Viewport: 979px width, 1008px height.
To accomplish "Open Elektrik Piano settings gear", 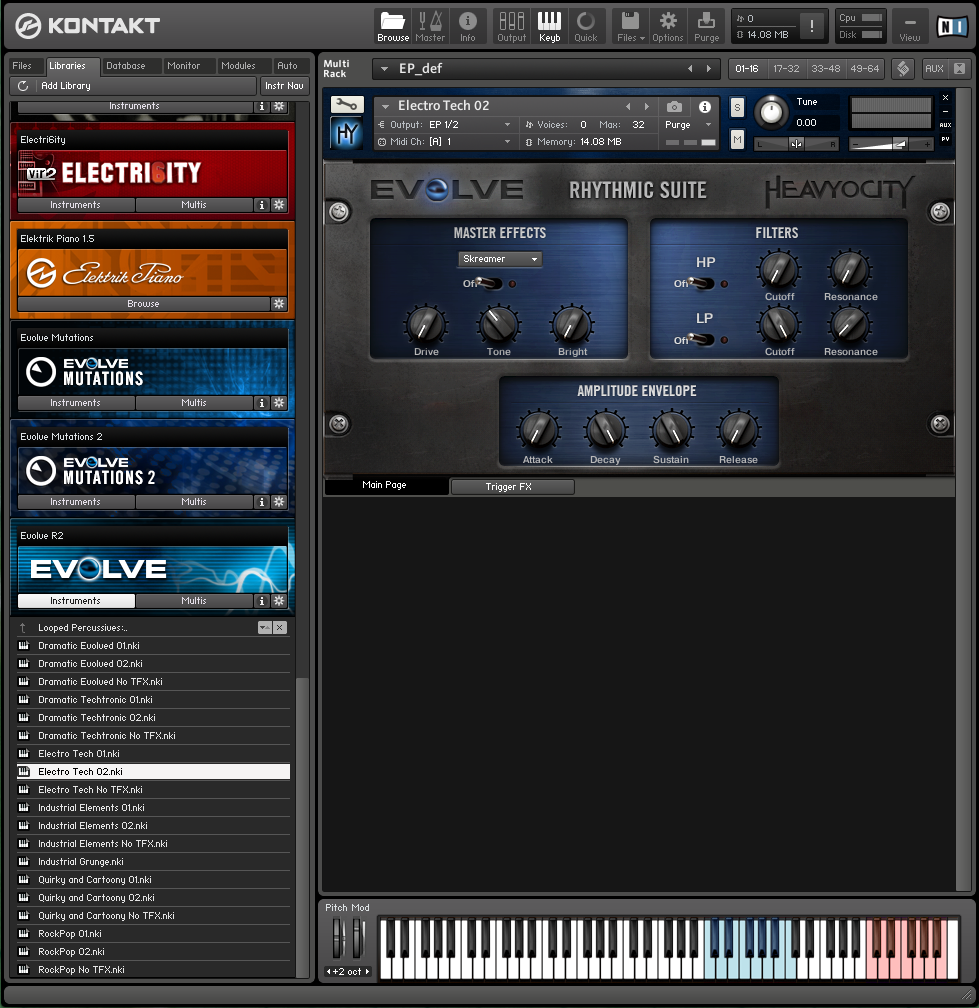I will coord(279,303).
